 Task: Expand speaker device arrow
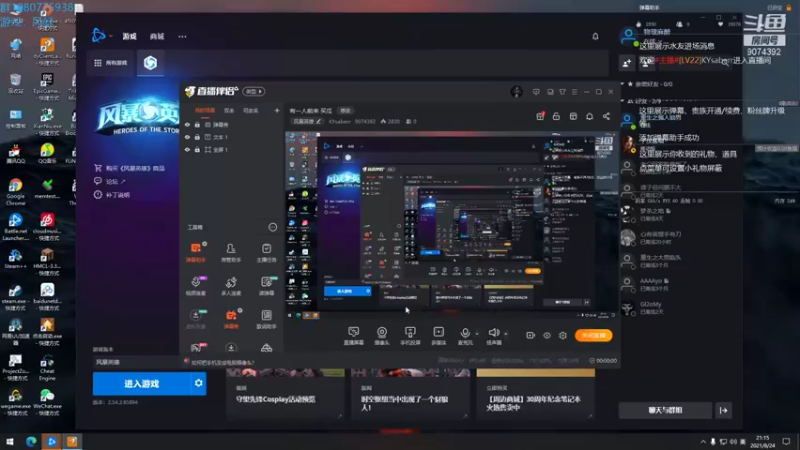[506, 334]
